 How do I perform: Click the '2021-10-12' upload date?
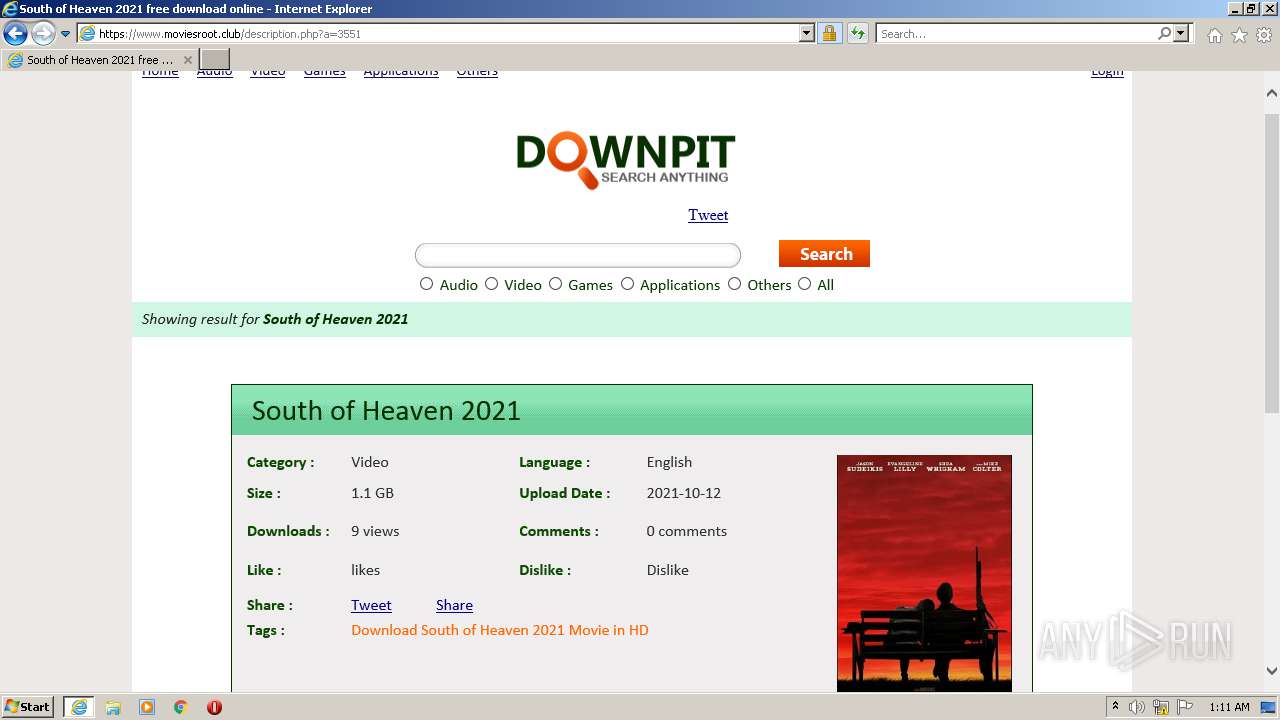point(683,493)
